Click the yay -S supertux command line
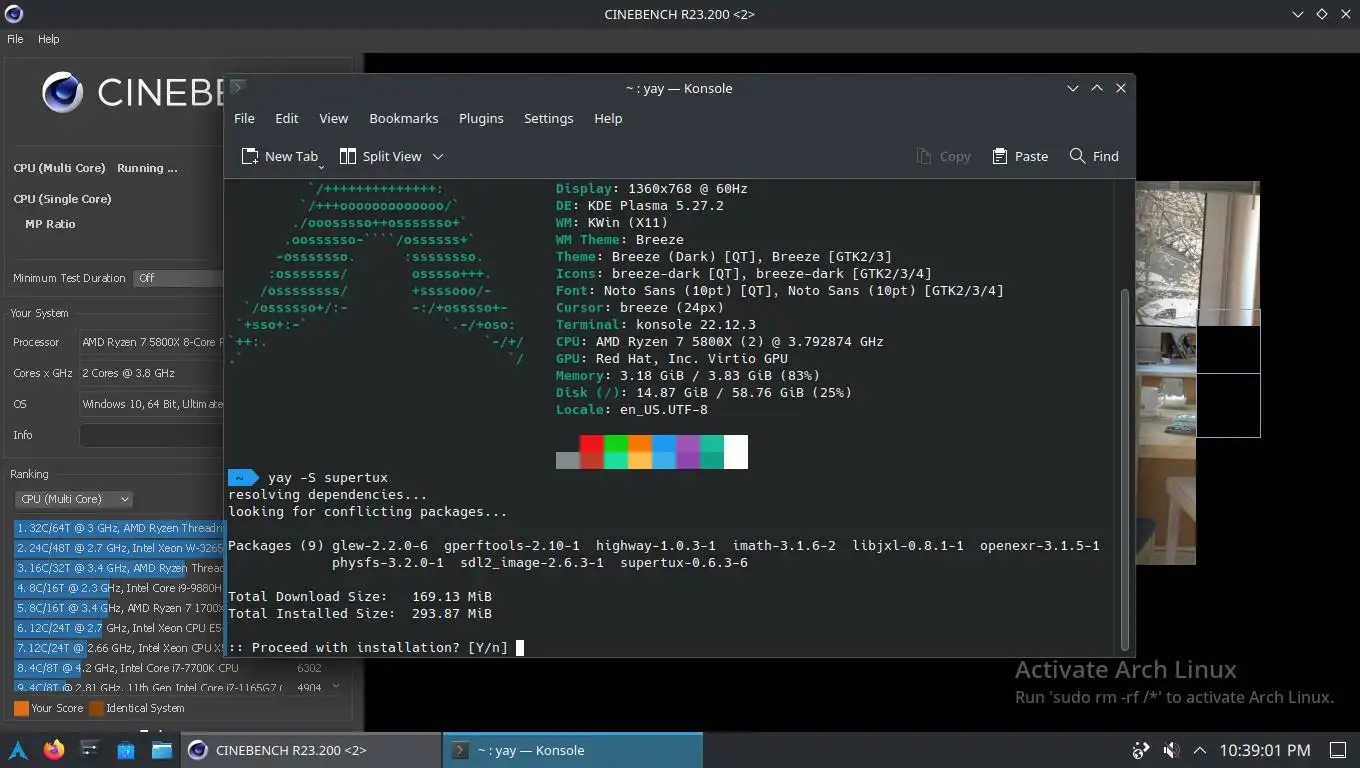Screen dimensions: 1360x768 click(328, 477)
